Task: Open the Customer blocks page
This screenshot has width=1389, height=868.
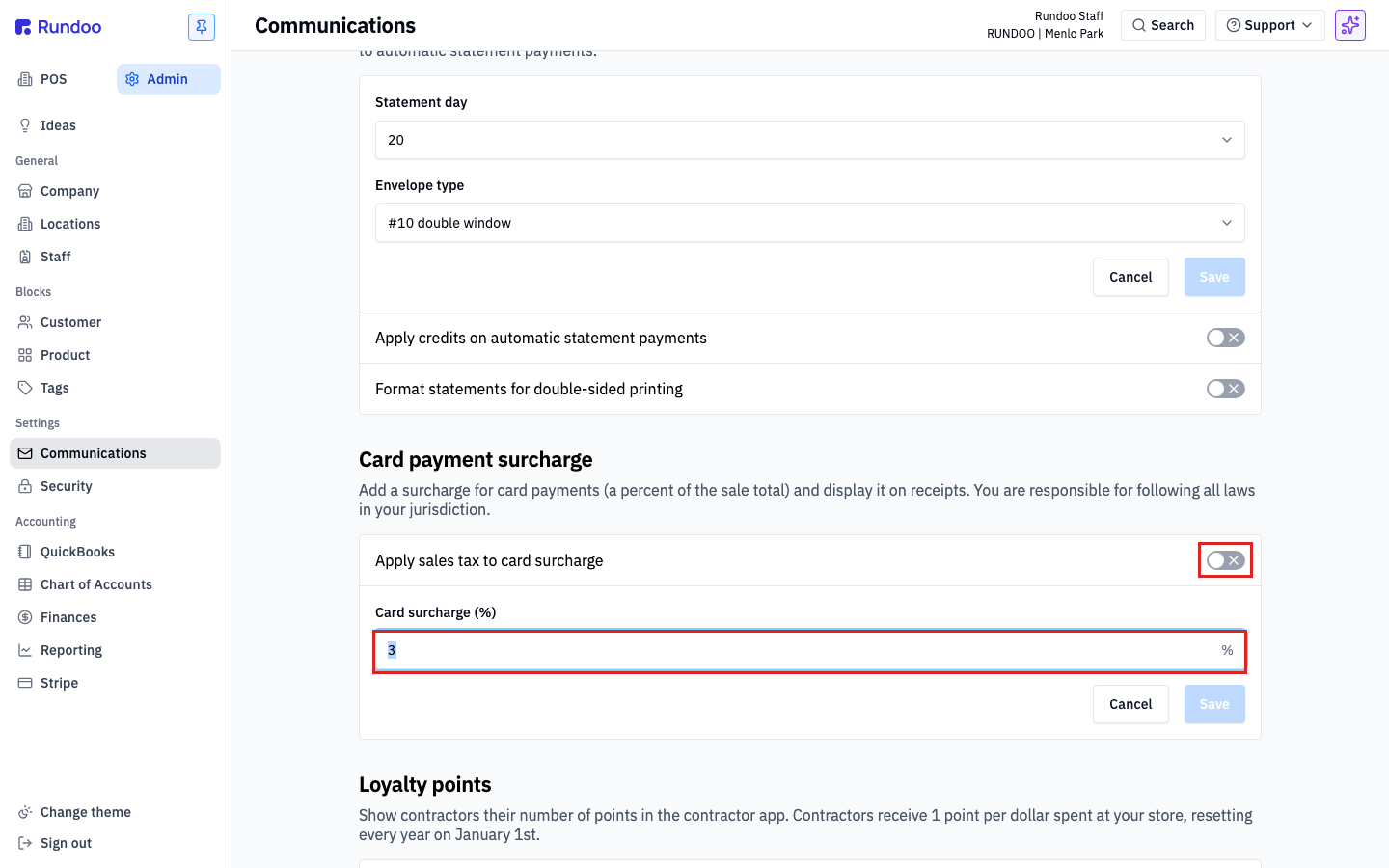Action: click(x=116, y=322)
